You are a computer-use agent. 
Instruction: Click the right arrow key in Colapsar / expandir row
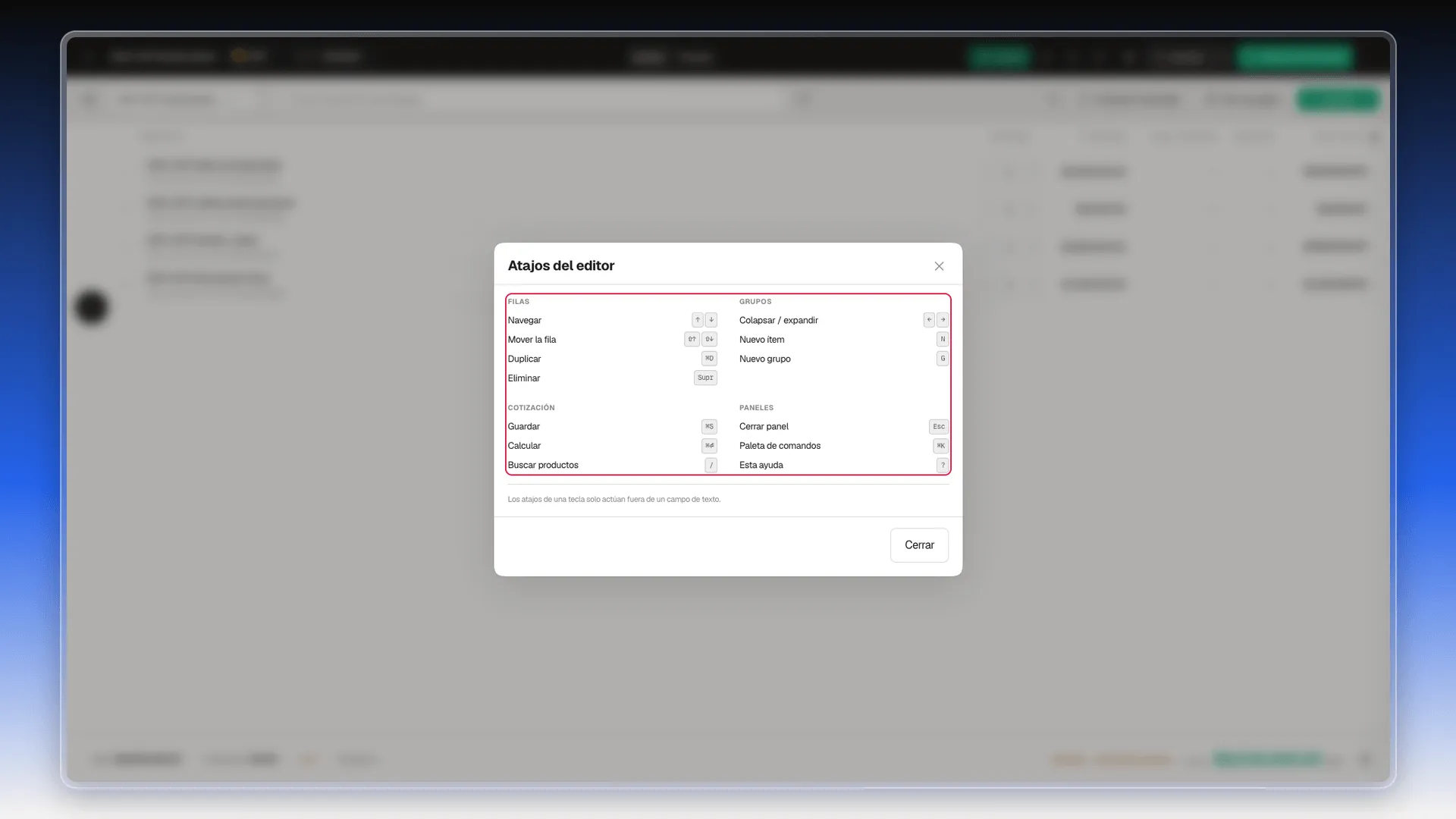click(x=943, y=320)
